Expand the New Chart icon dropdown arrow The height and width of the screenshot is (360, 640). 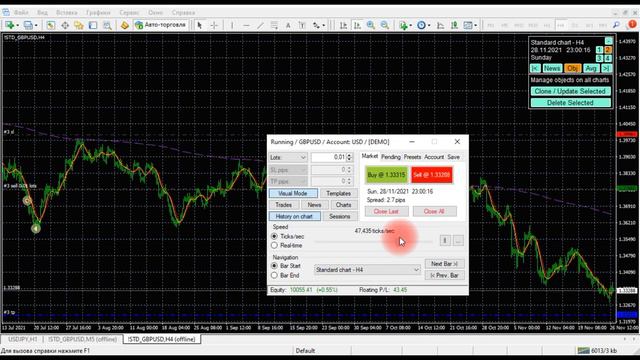(x=18, y=26)
